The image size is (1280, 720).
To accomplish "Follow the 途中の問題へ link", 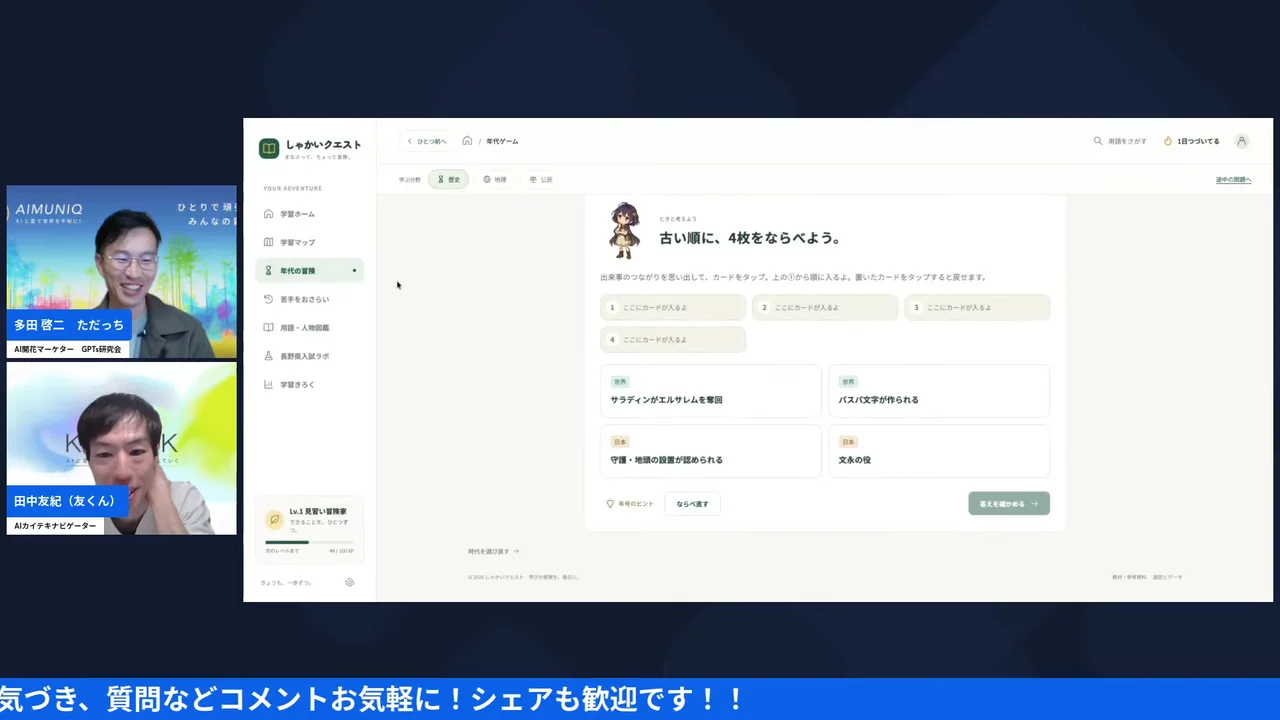I will click(x=1233, y=180).
